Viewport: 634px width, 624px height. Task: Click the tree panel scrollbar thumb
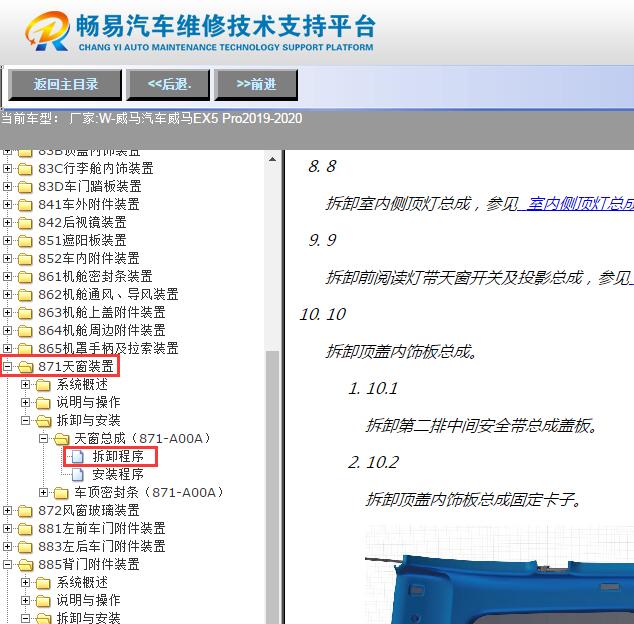273,485
